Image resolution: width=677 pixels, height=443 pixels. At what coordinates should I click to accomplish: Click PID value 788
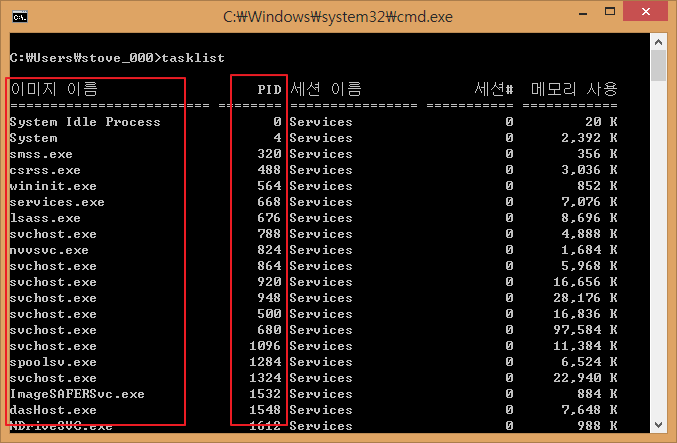(x=269, y=234)
